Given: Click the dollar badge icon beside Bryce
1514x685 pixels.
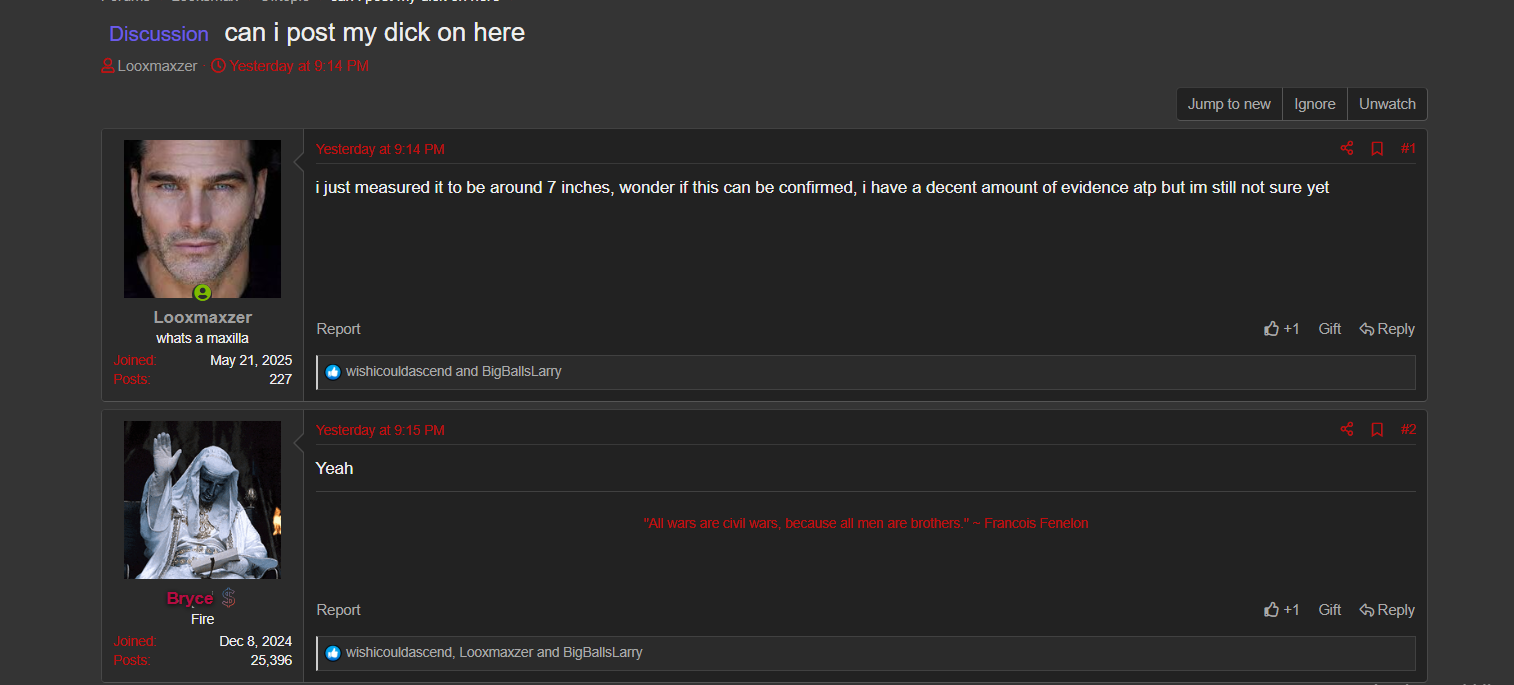Looking at the screenshot, I should click(x=228, y=598).
